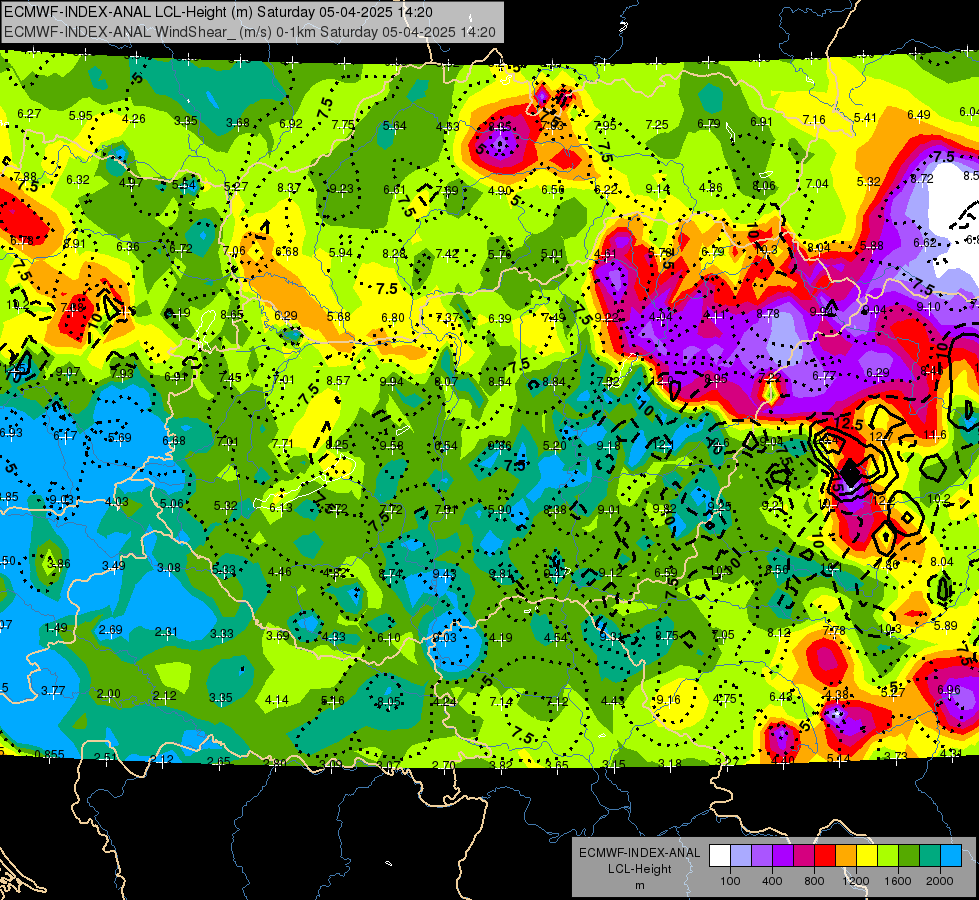Click the WindShear_ (m/s) 0-1km header line
This screenshot has height=900, width=979.
pyautogui.click(x=250, y=32)
